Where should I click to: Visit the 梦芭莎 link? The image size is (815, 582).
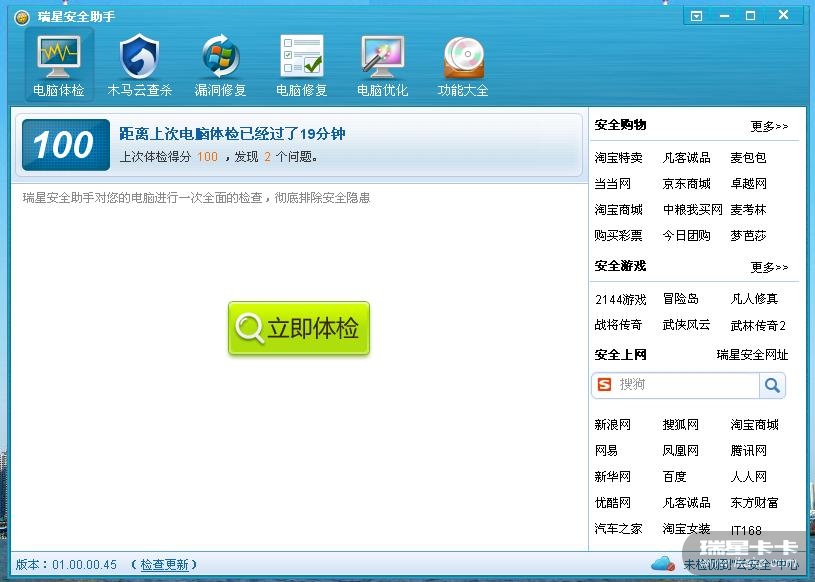[x=748, y=235]
